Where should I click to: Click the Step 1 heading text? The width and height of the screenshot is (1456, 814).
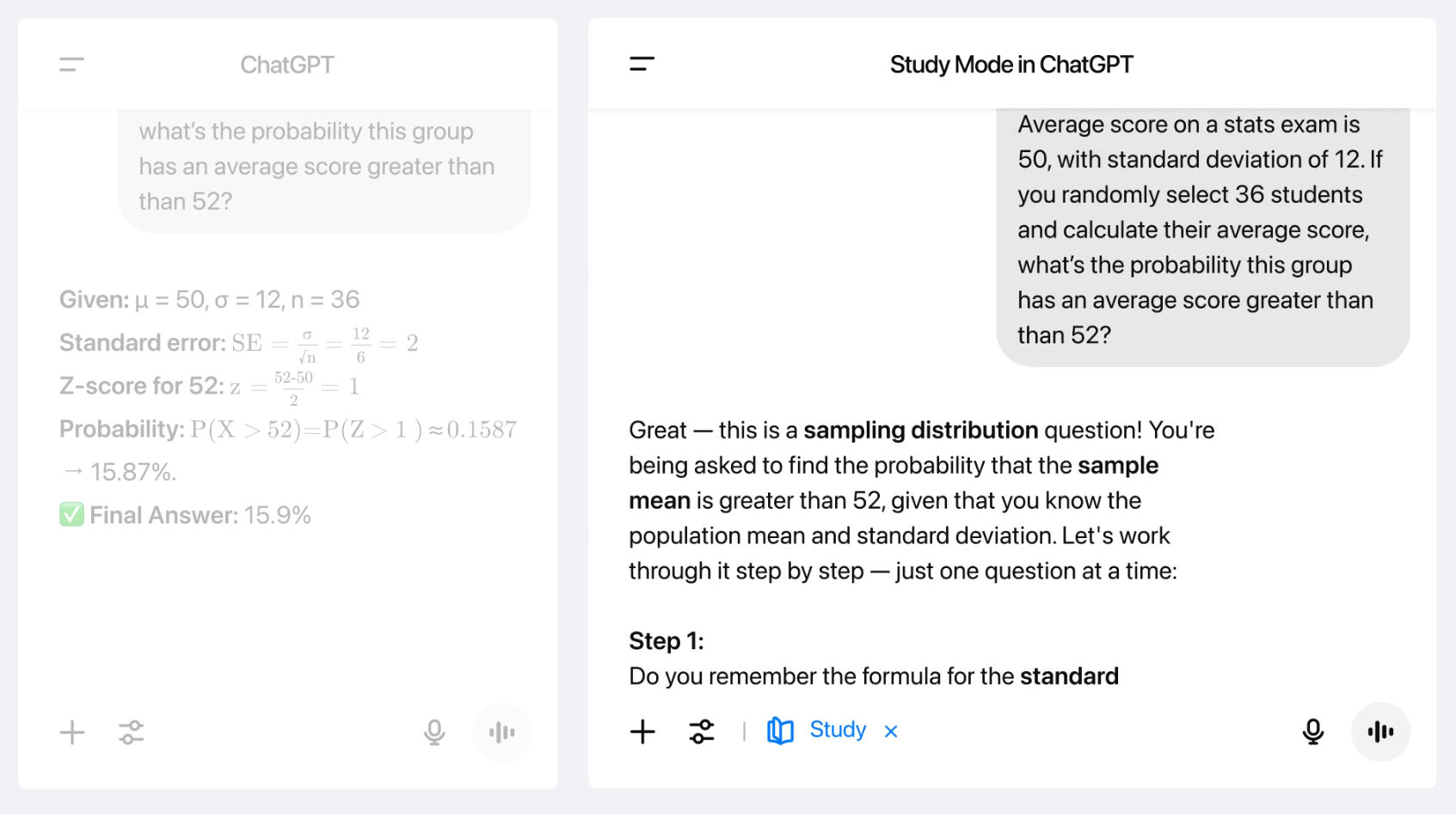tap(667, 641)
